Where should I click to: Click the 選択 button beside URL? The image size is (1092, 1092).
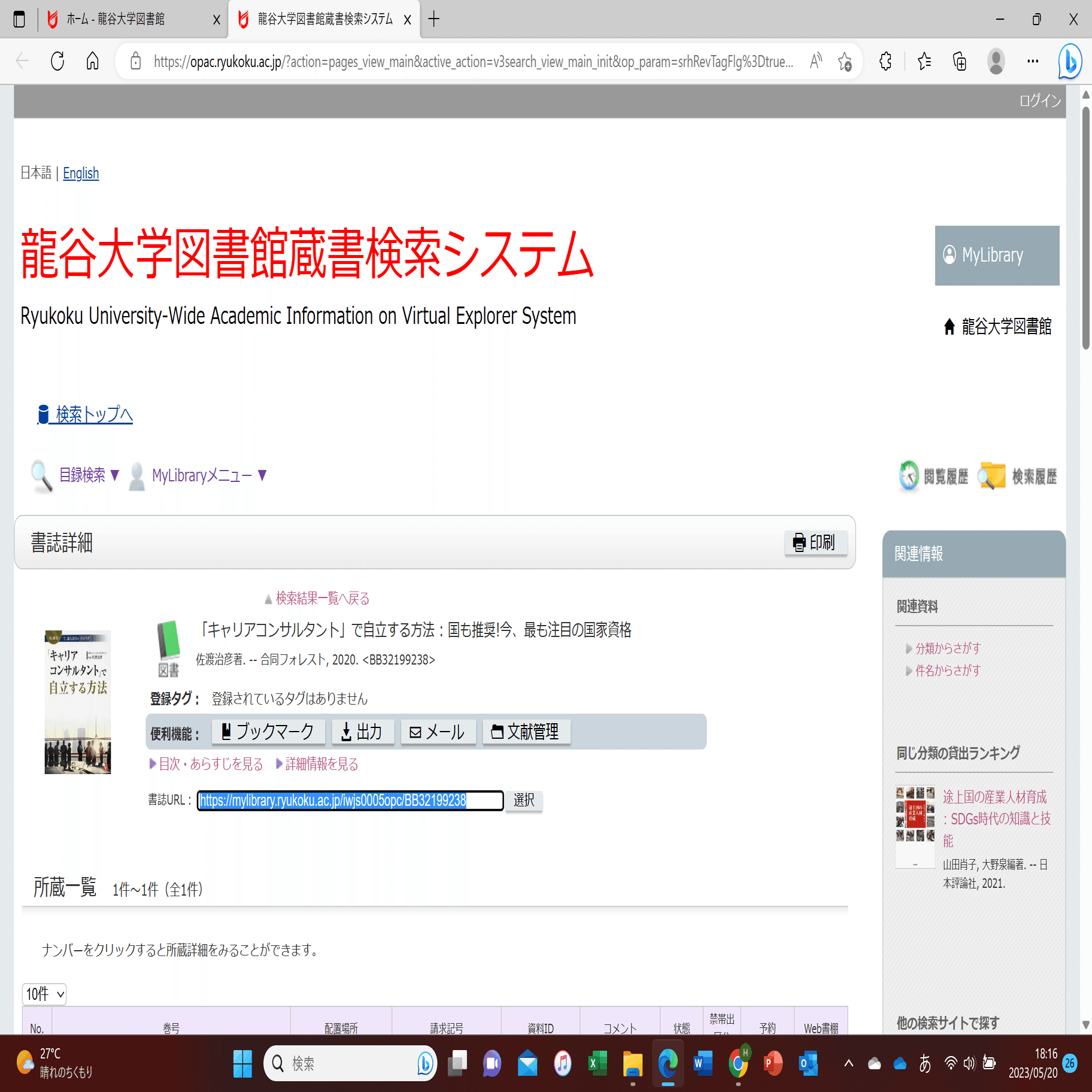[x=524, y=800]
